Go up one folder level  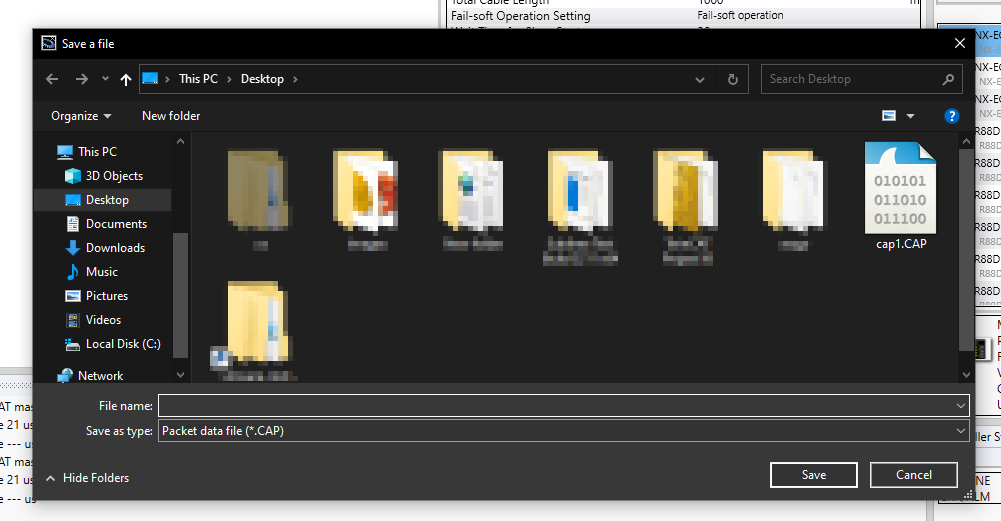(x=126, y=79)
